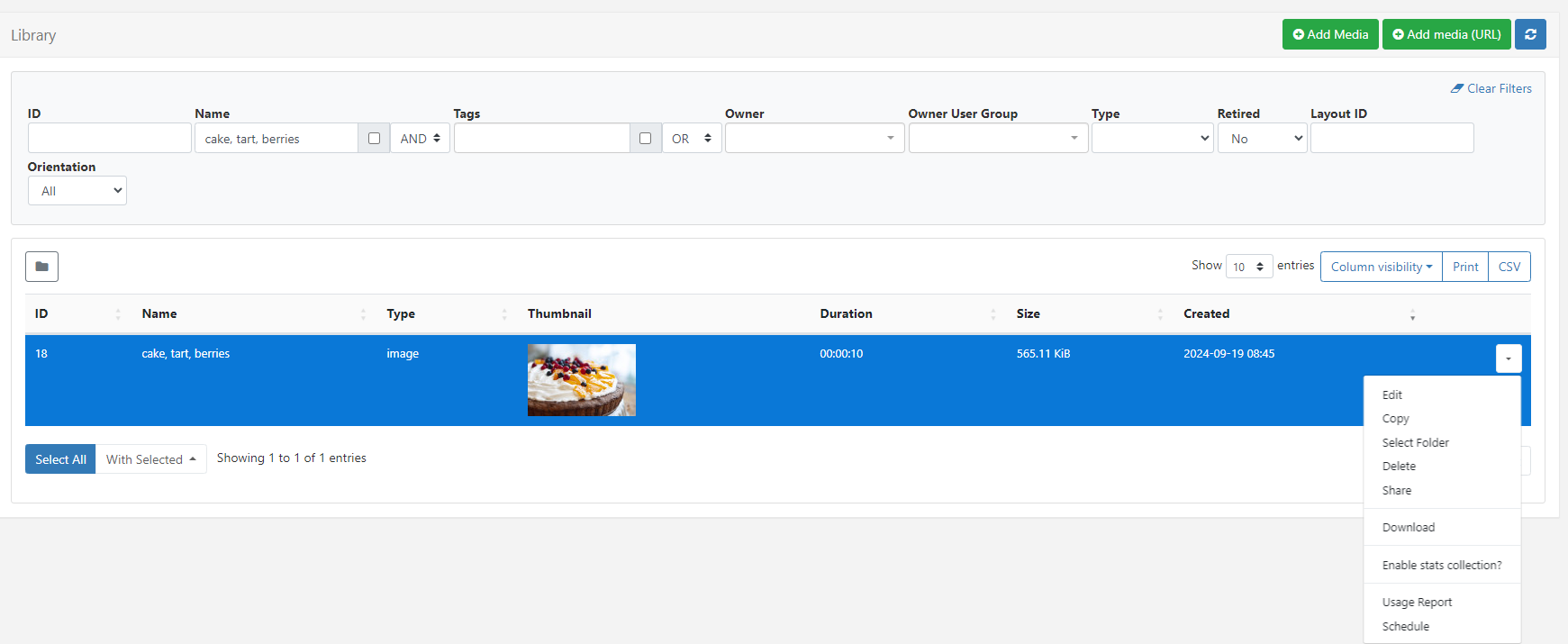
Task: Click the Add media (URL) button
Action: tap(1446, 34)
